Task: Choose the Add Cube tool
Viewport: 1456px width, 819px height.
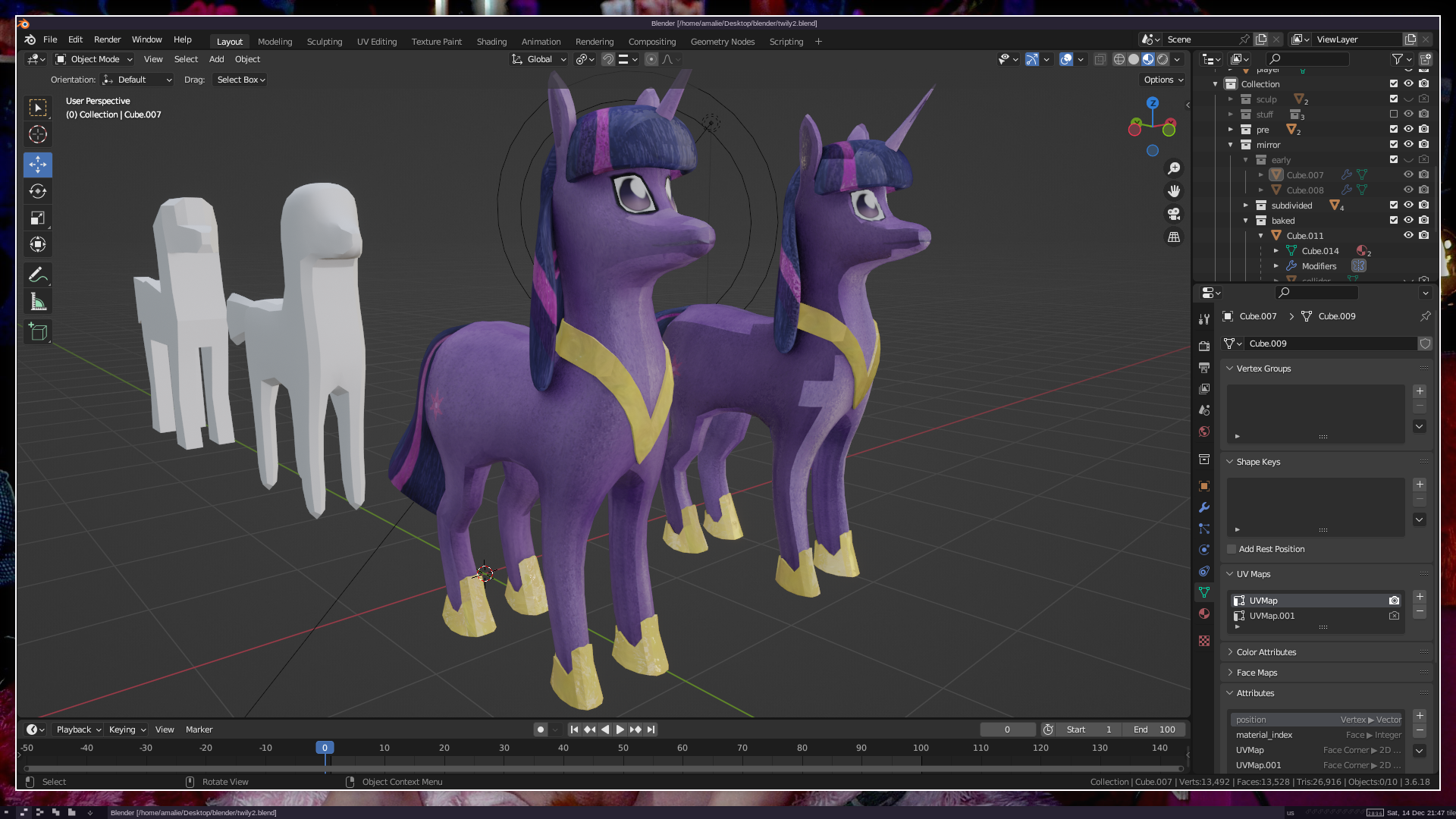Action: [38, 332]
